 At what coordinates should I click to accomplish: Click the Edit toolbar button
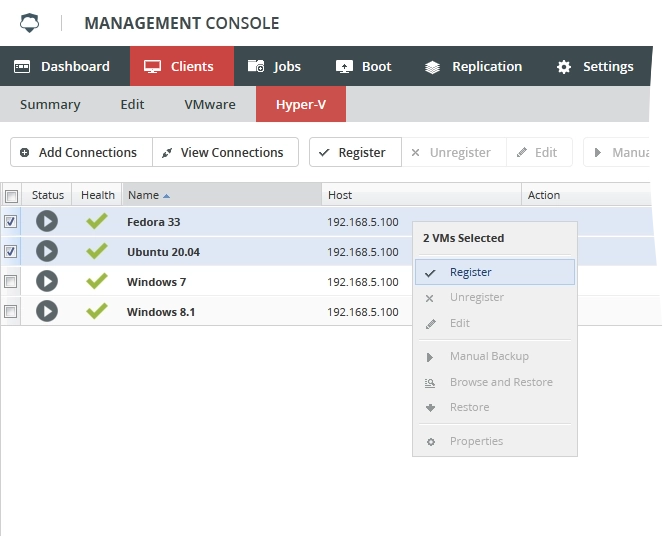point(539,152)
